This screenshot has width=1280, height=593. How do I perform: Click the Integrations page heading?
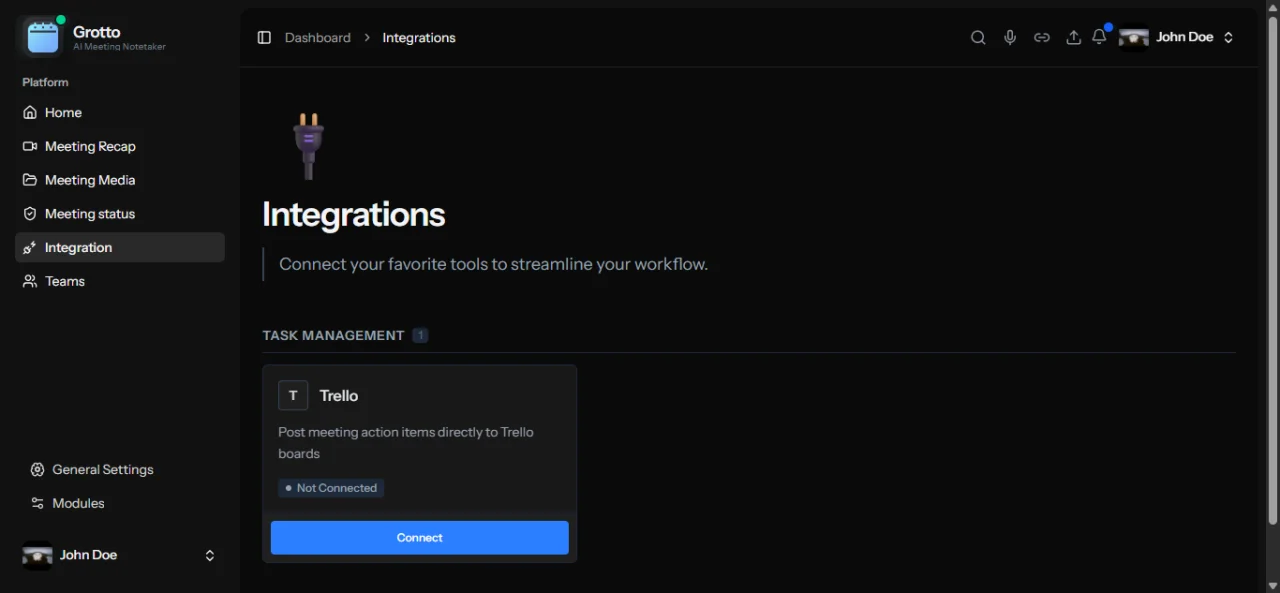click(354, 214)
